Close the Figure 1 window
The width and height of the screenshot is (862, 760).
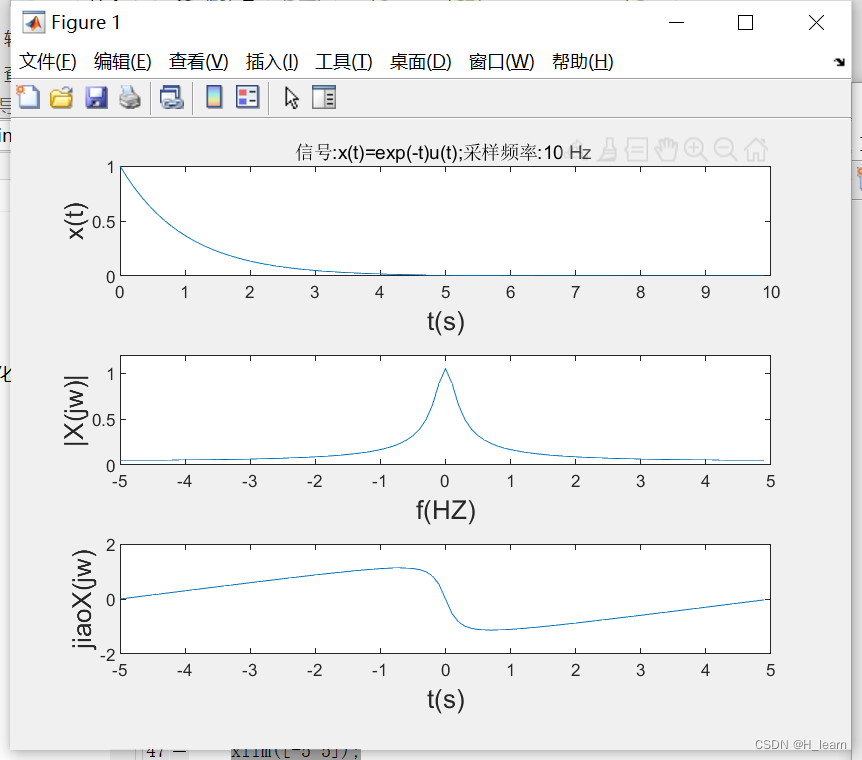tap(816, 23)
